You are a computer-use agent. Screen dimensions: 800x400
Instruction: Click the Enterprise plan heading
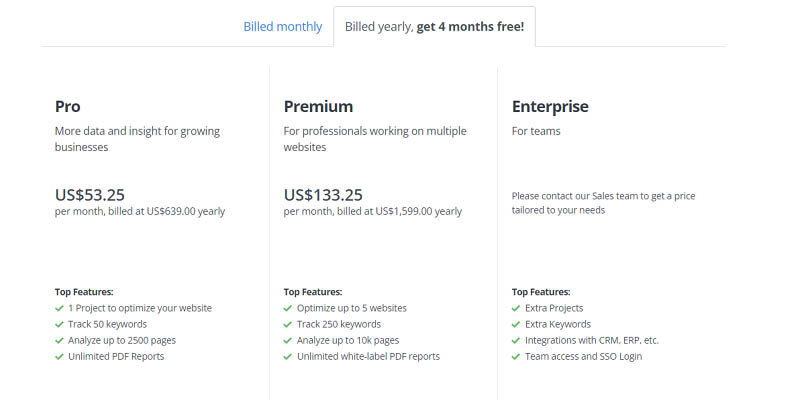(550, 107)
